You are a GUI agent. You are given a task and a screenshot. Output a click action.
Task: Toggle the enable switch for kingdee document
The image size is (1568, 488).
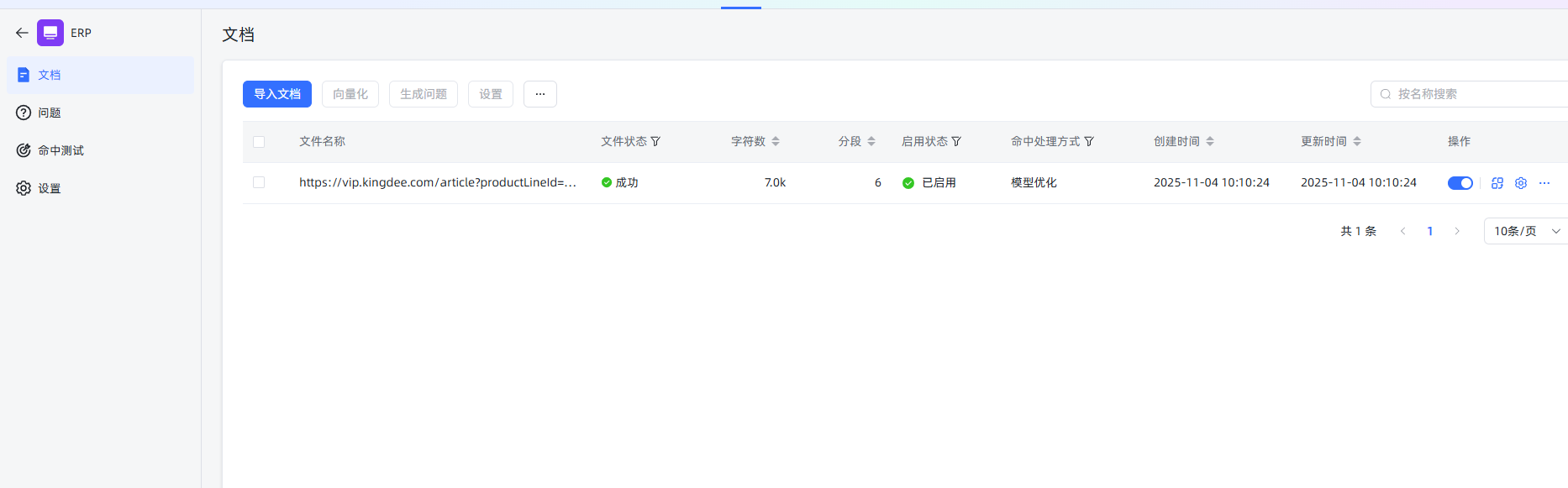click(1460, 183)
